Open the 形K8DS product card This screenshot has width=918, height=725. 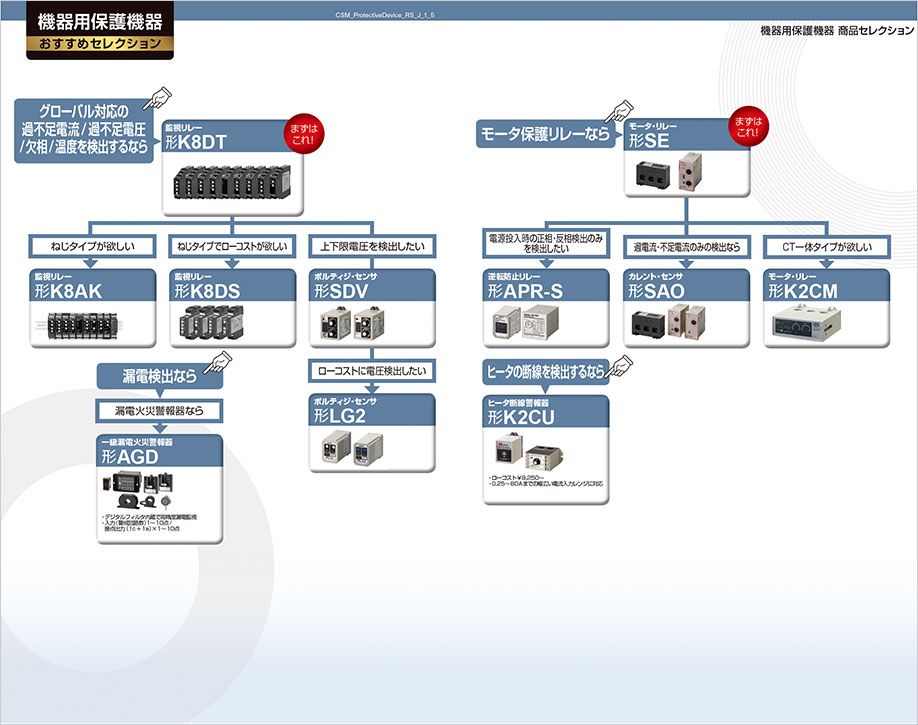[x=232, y=308]
